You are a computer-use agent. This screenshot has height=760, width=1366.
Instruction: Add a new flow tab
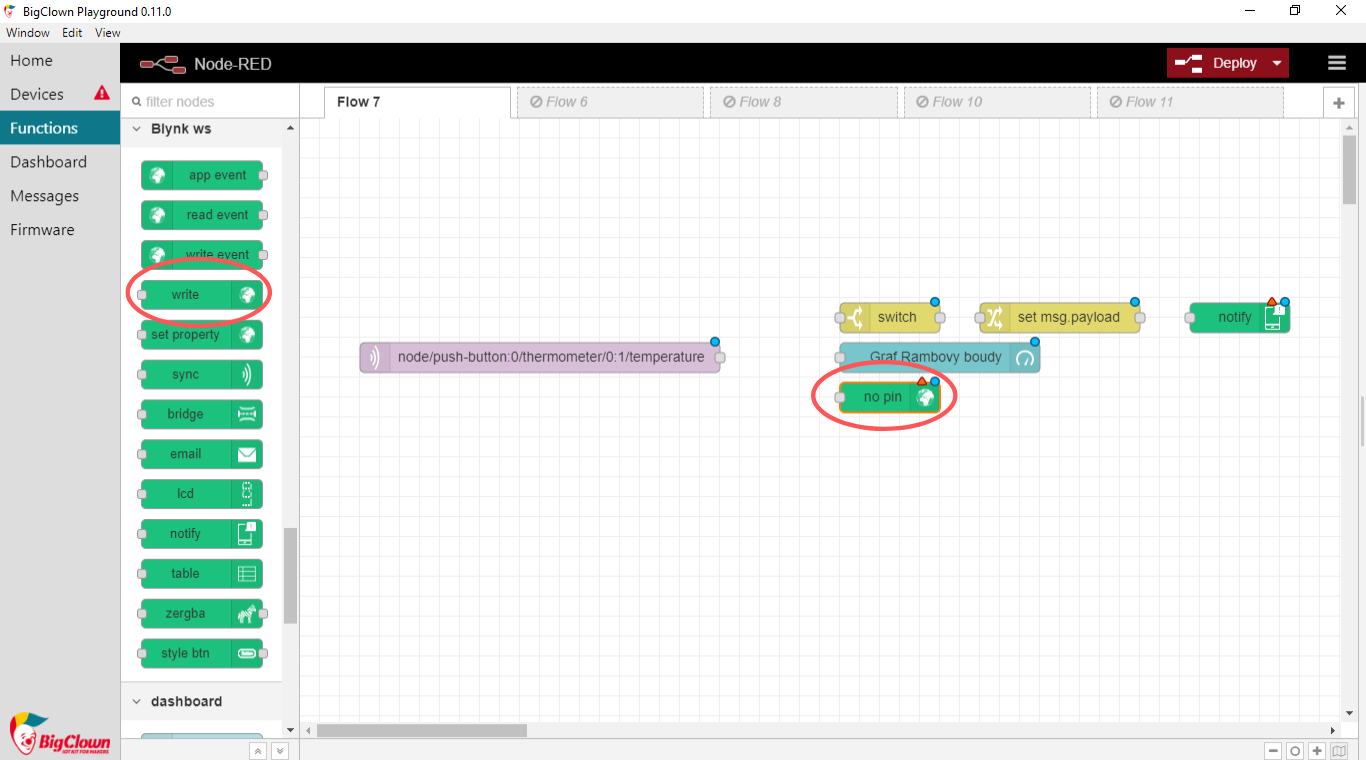pyautogui.click(x=1338, y=103)
